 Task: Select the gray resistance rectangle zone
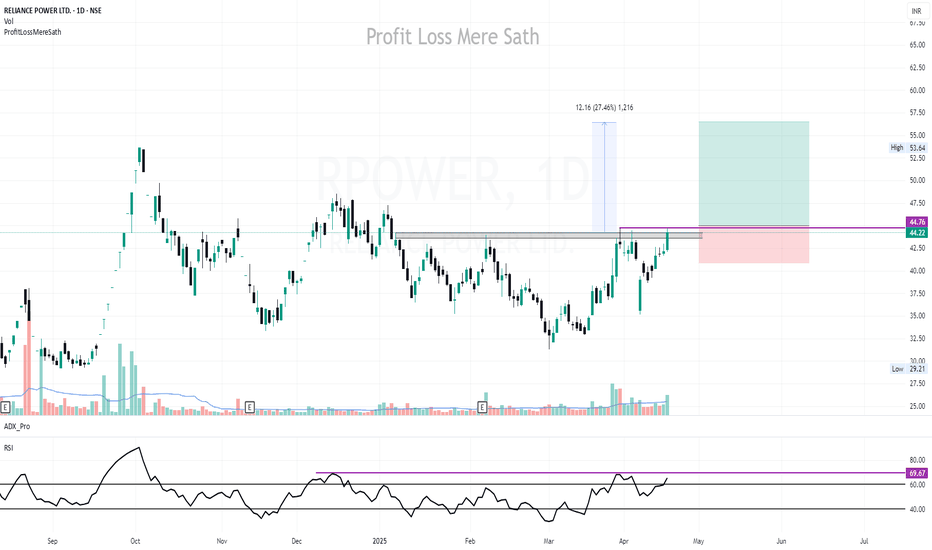pyautogui.click(x=548, y=235)
